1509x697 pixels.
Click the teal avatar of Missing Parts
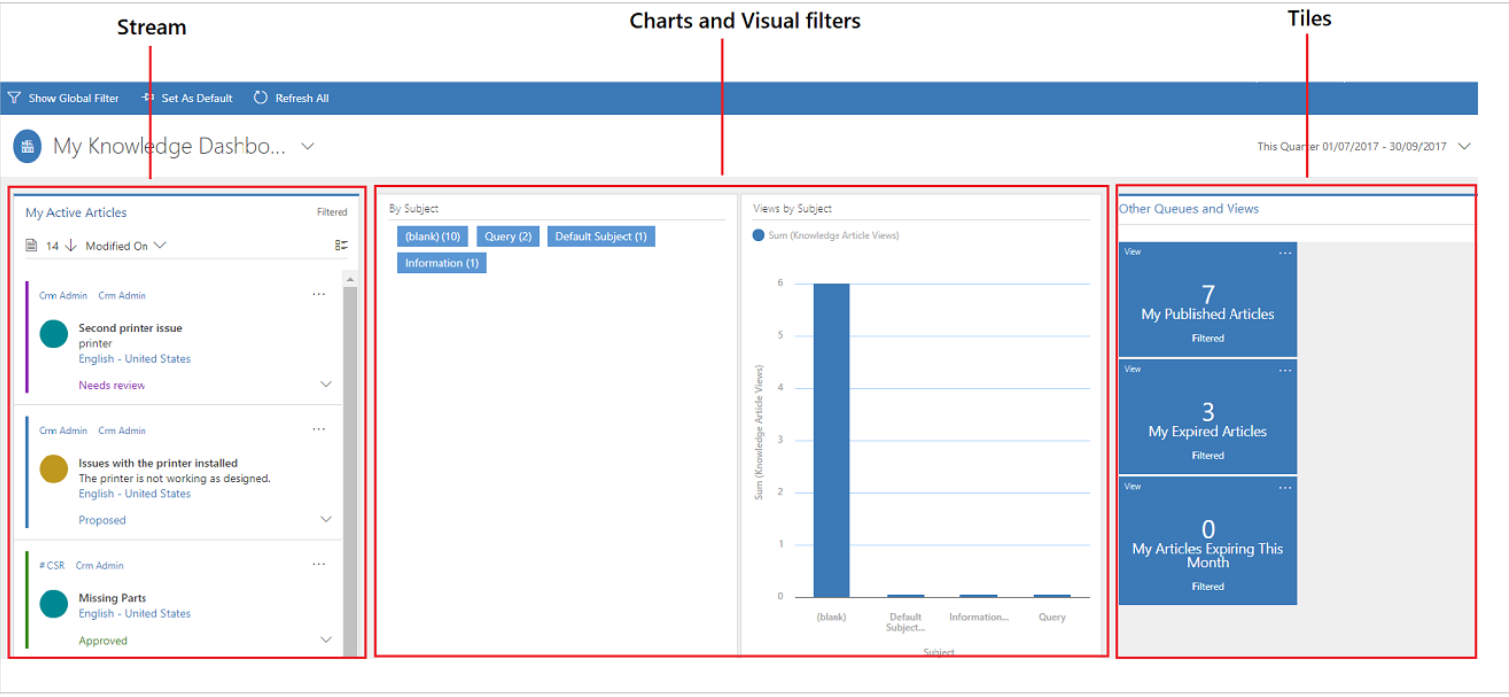pos(54,604)
